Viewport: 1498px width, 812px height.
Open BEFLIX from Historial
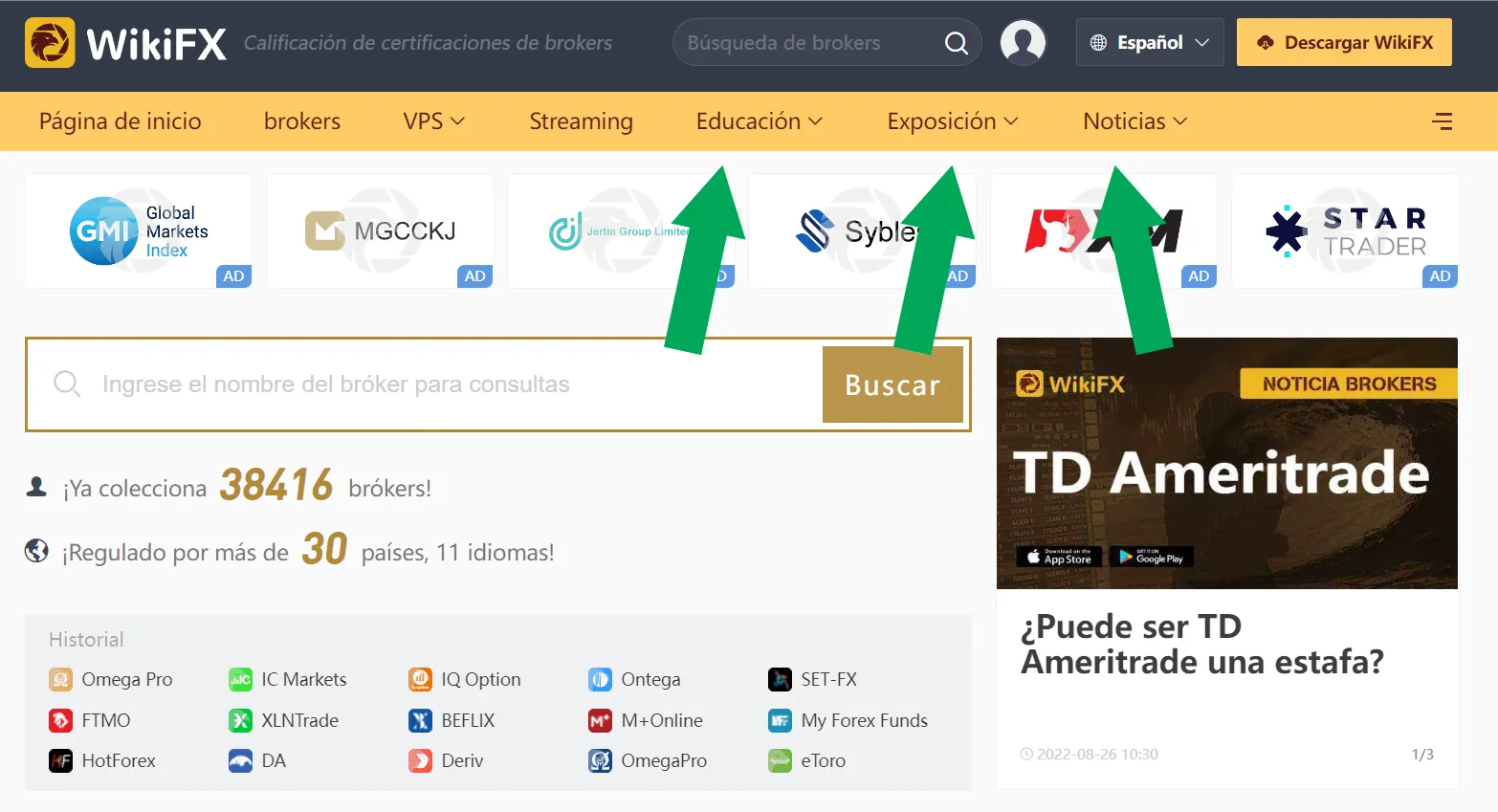[452, 720]
